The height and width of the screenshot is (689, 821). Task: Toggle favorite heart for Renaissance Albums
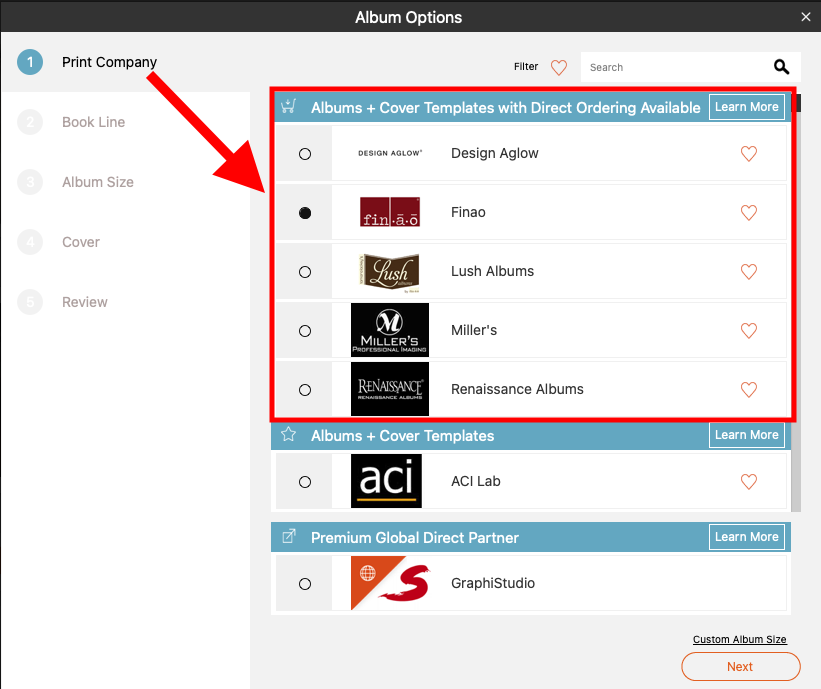[748, 390]
